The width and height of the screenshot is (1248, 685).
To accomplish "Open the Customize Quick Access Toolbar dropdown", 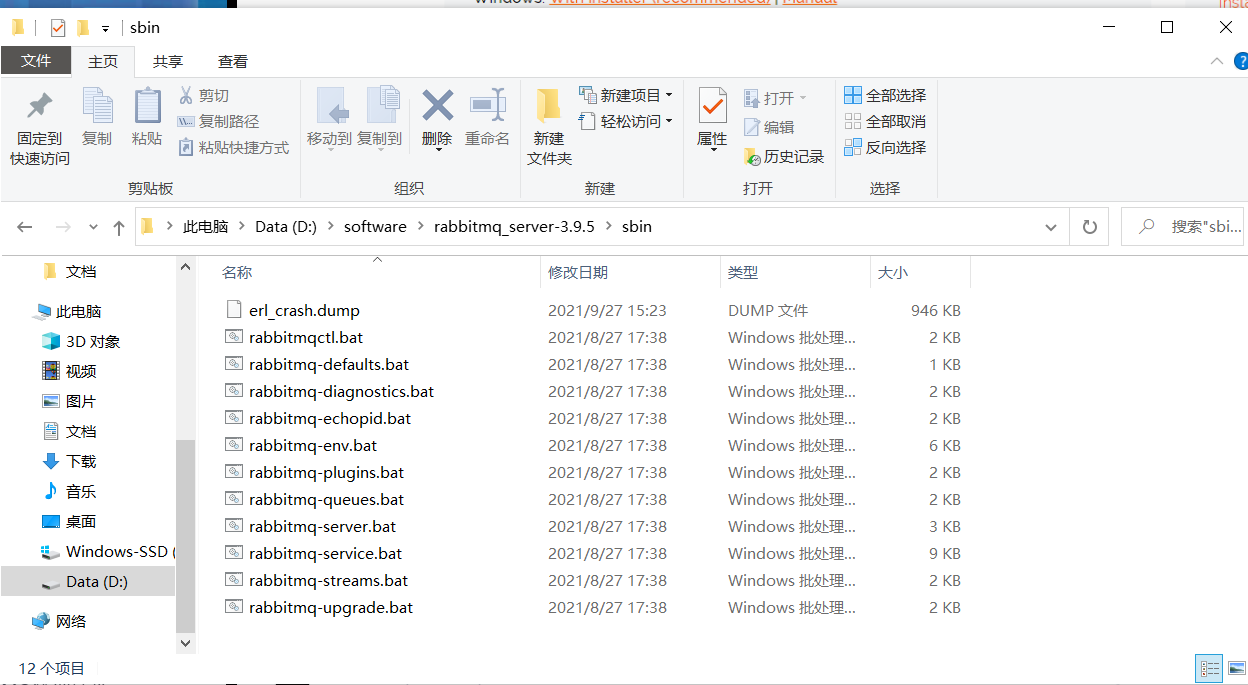I will coord(105,28).
